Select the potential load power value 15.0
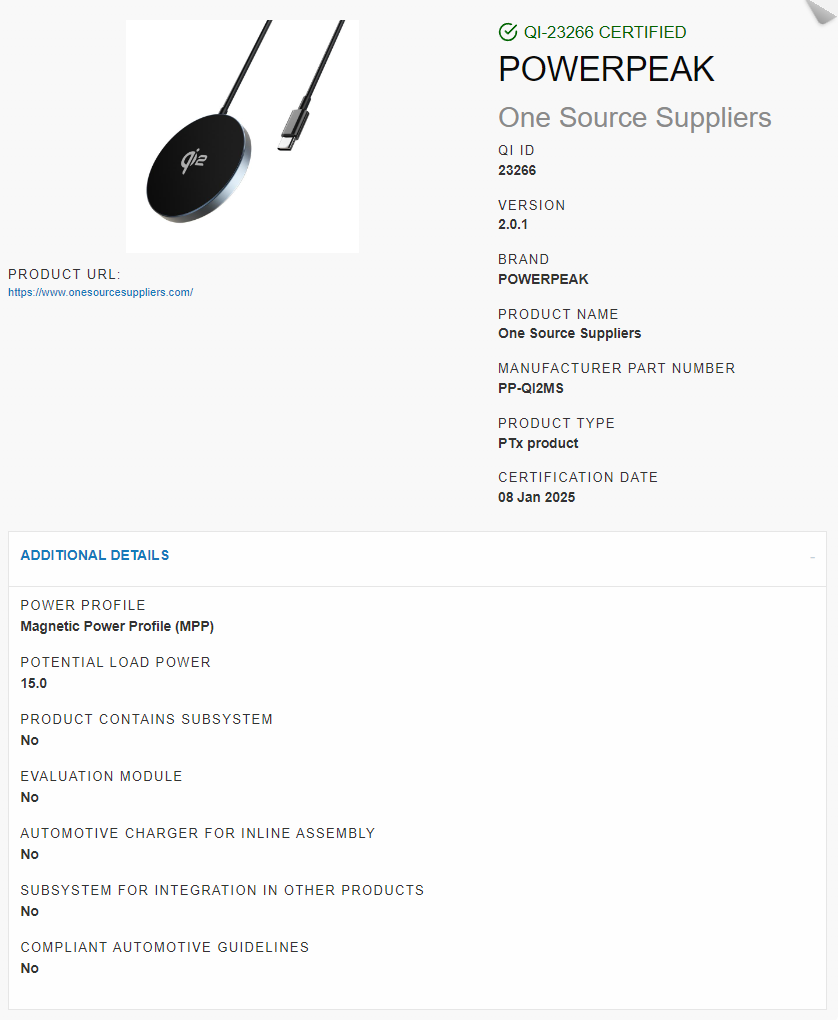This screenshot has height=1020, width=838. 34,684
